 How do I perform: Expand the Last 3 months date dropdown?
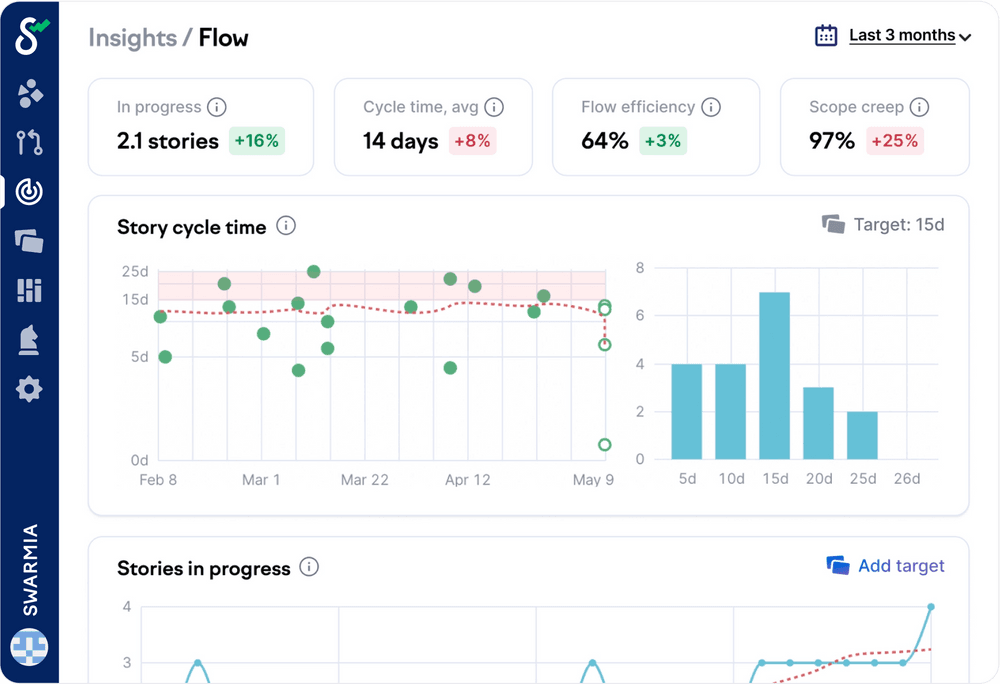[x=909, y=36]
